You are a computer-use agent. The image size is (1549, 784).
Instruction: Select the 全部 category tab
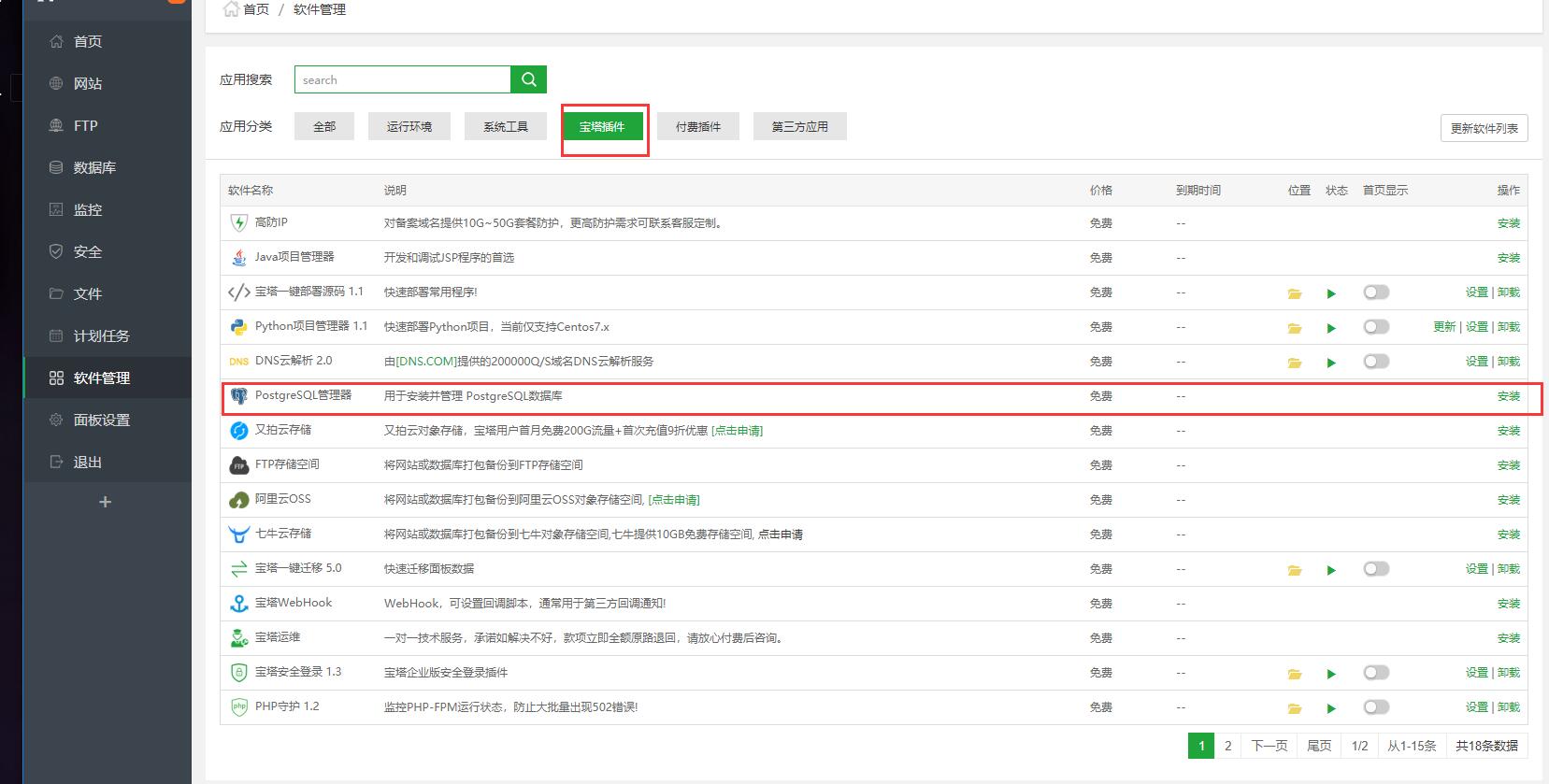pos(324,126)
